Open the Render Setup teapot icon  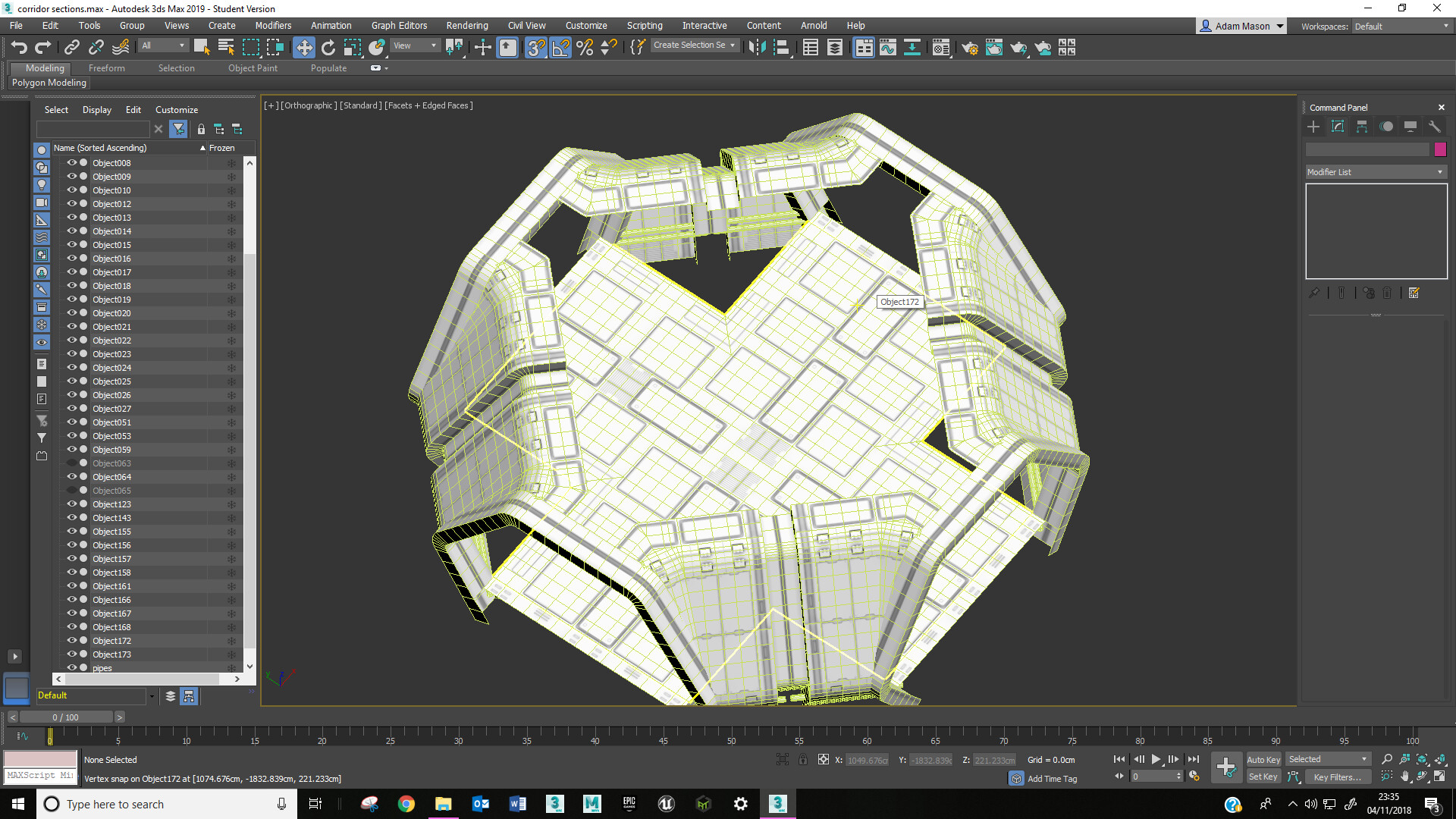tap(970, 48)
